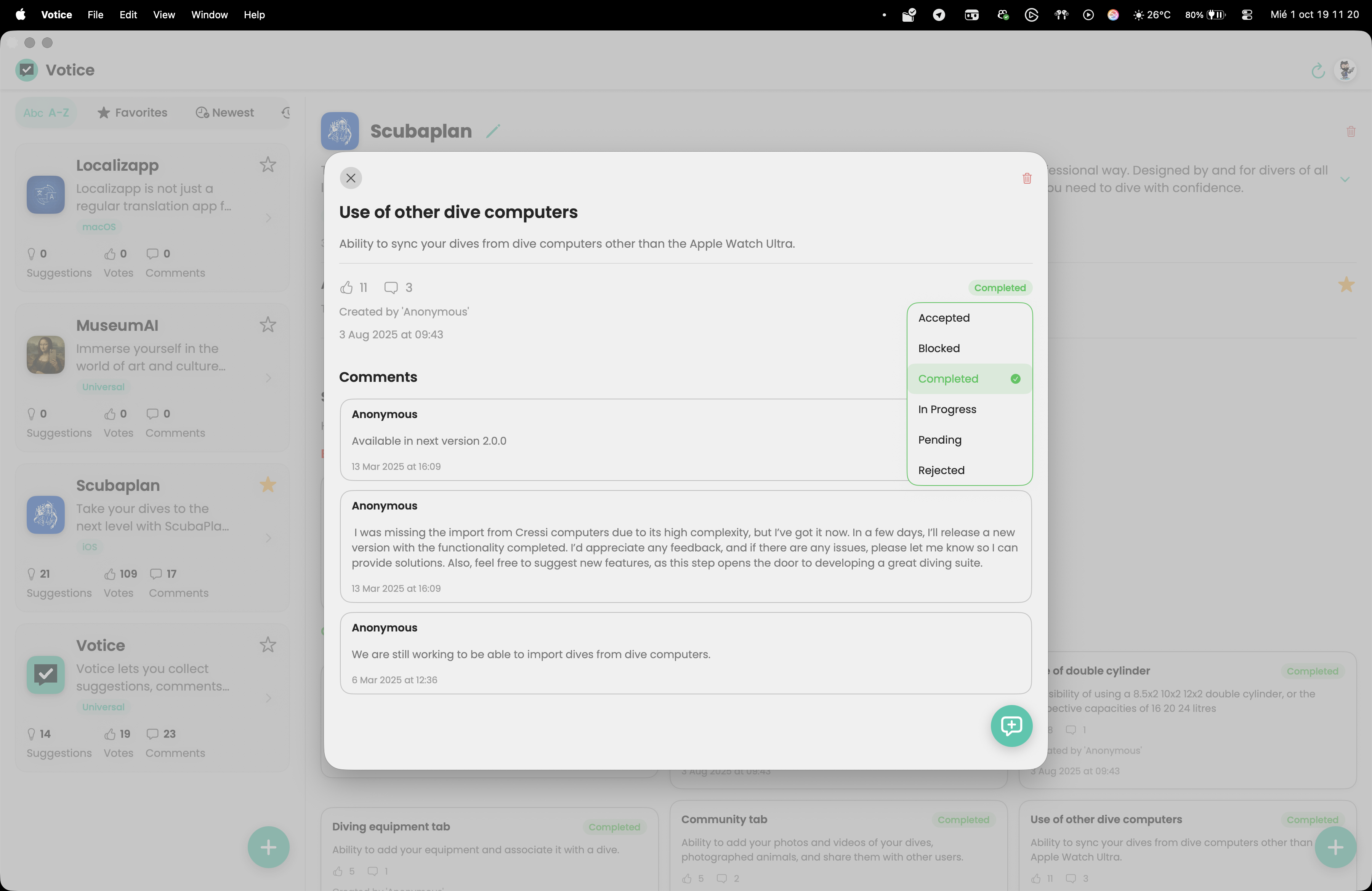Click the add comment floating button
Viewport: 1372px width, 891px height.
pos(1011,726)
